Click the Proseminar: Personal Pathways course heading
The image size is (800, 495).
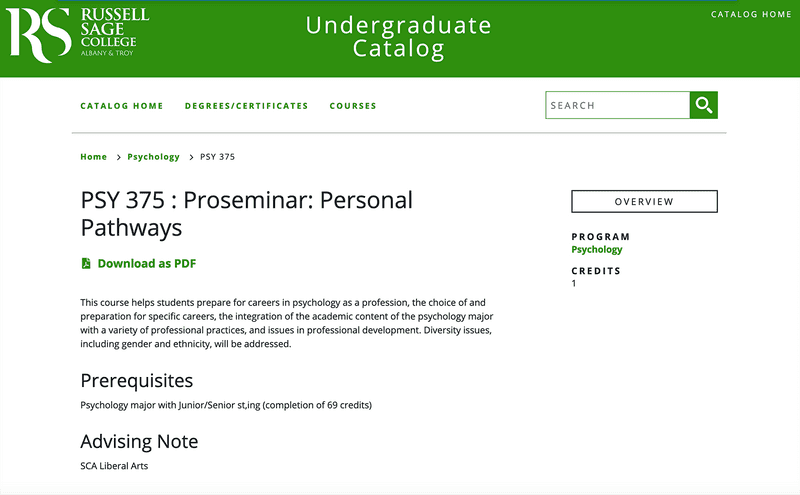tap(246, 213)
